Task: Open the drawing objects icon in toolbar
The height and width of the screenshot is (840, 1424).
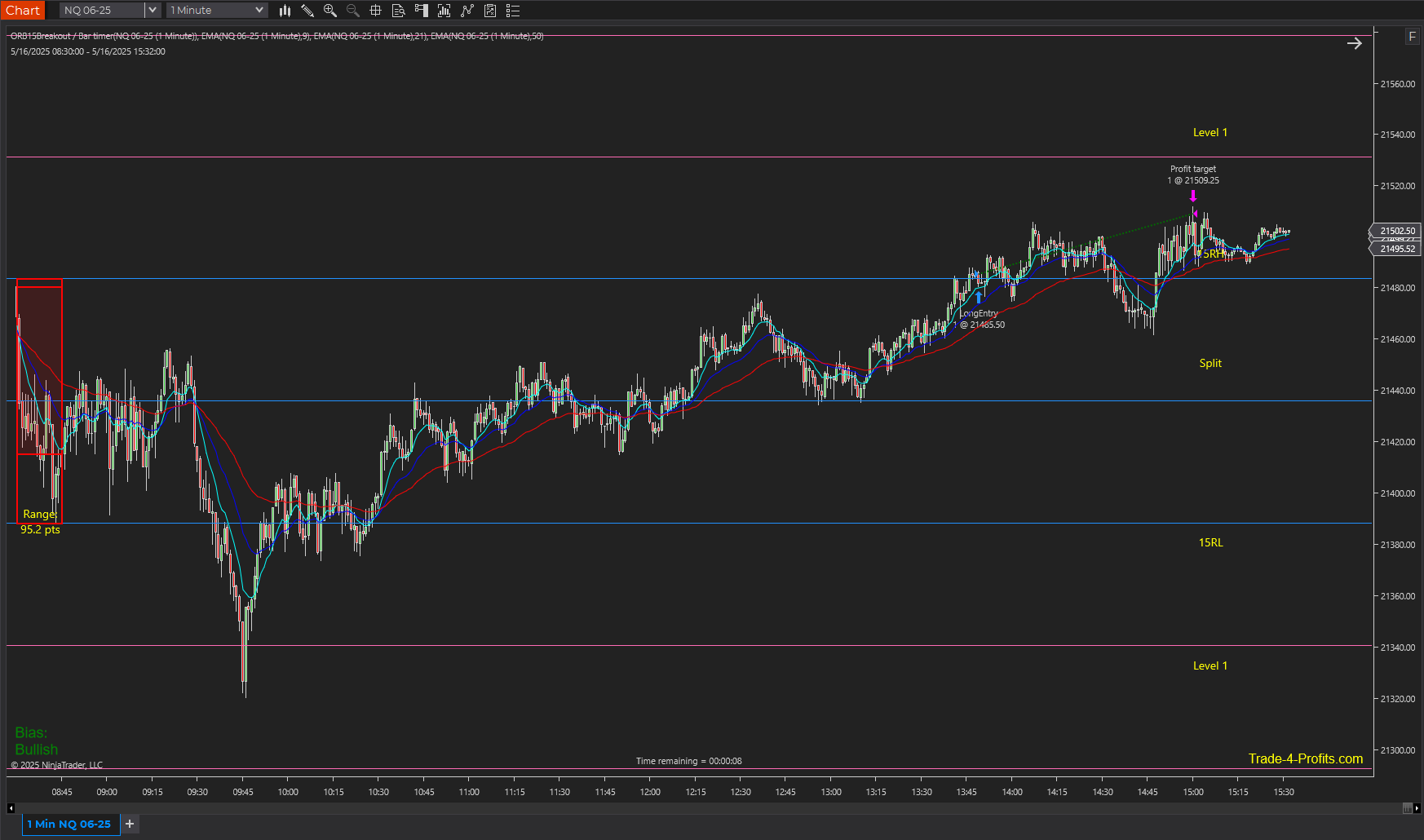Action: point(467,11)
